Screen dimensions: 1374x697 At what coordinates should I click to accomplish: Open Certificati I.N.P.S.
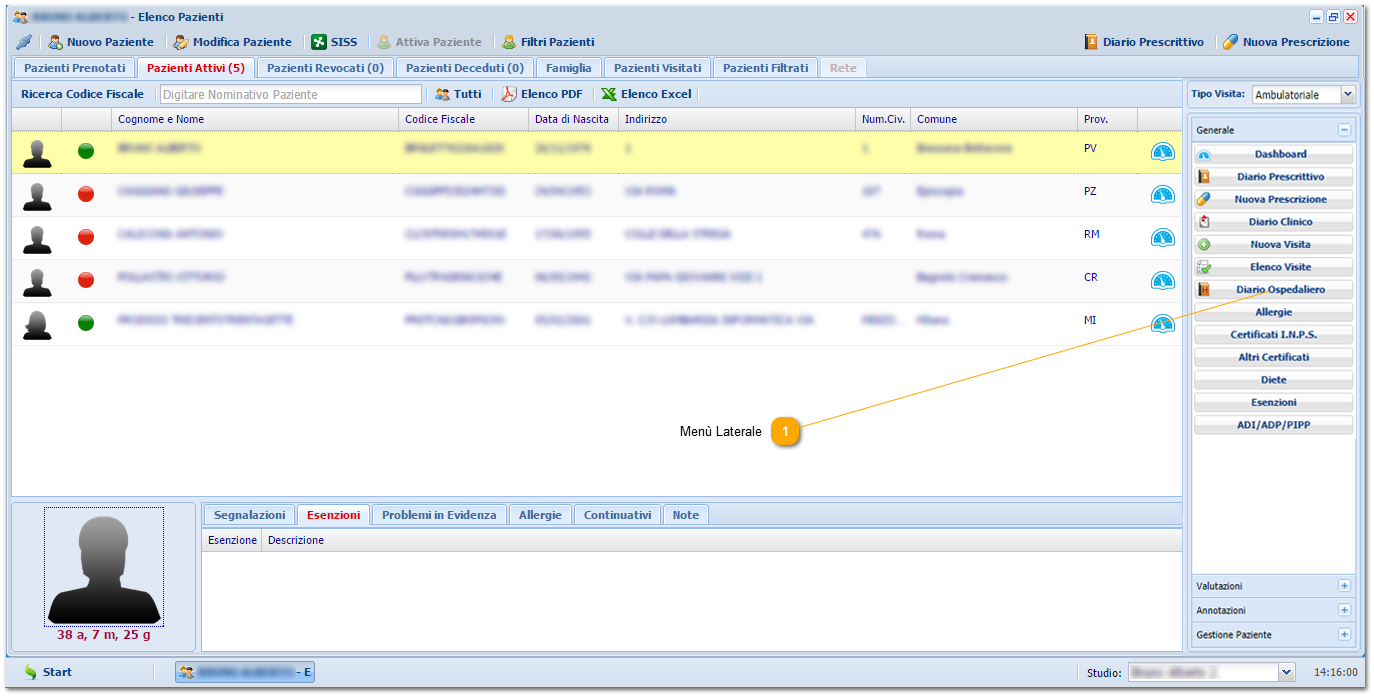pos(1273,335)
